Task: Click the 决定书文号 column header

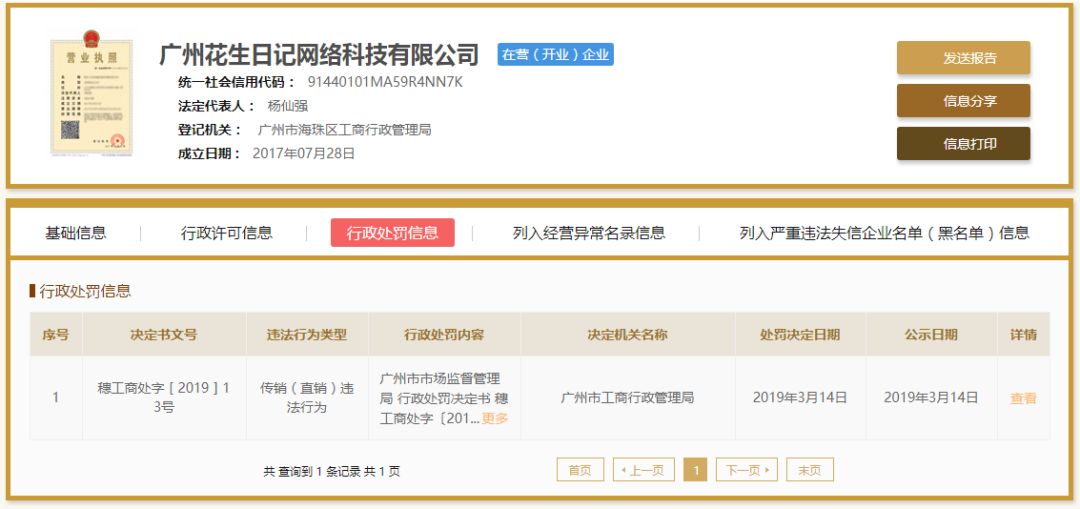Action: (x=164, y=334)
